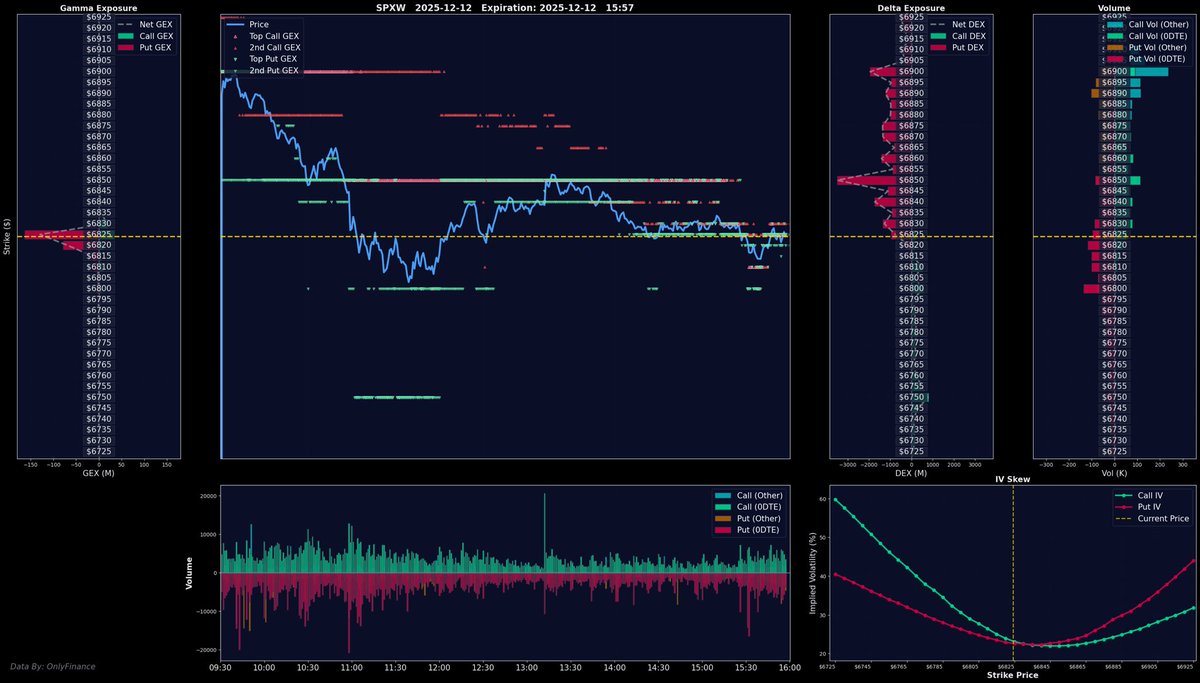Click the $6900 strike label in Gamma Exposure panel
Screen dimensions: 1200x683
tap(98, 71)
